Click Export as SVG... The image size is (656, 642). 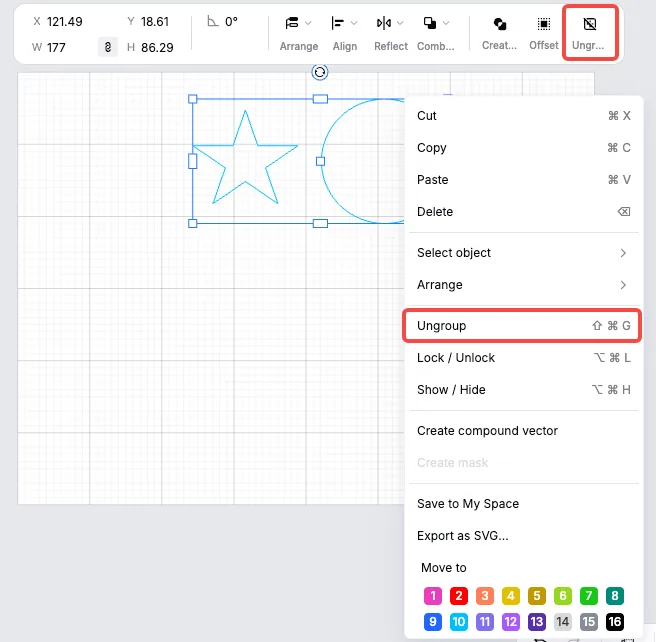(x=462, y=536)
